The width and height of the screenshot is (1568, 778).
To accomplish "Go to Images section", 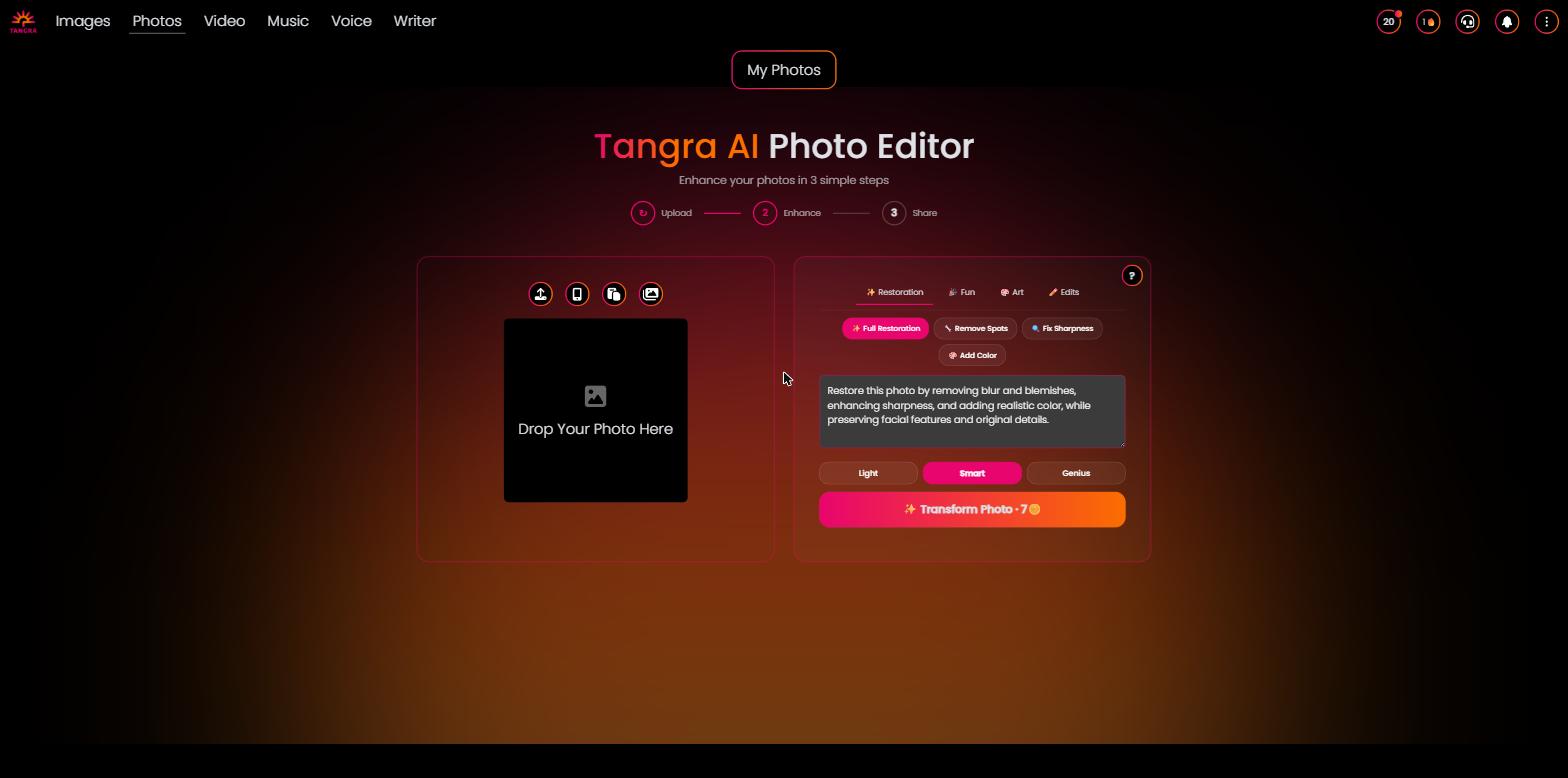I will coord(83,21).
